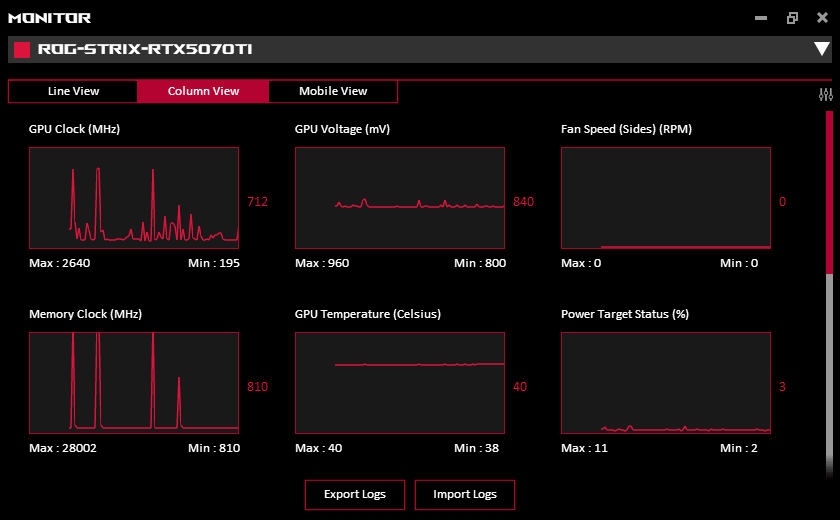Viewport: 840px width, 520px height.
Task: Click the Memory Clock (MHz) graph
Action: point(134,383)
